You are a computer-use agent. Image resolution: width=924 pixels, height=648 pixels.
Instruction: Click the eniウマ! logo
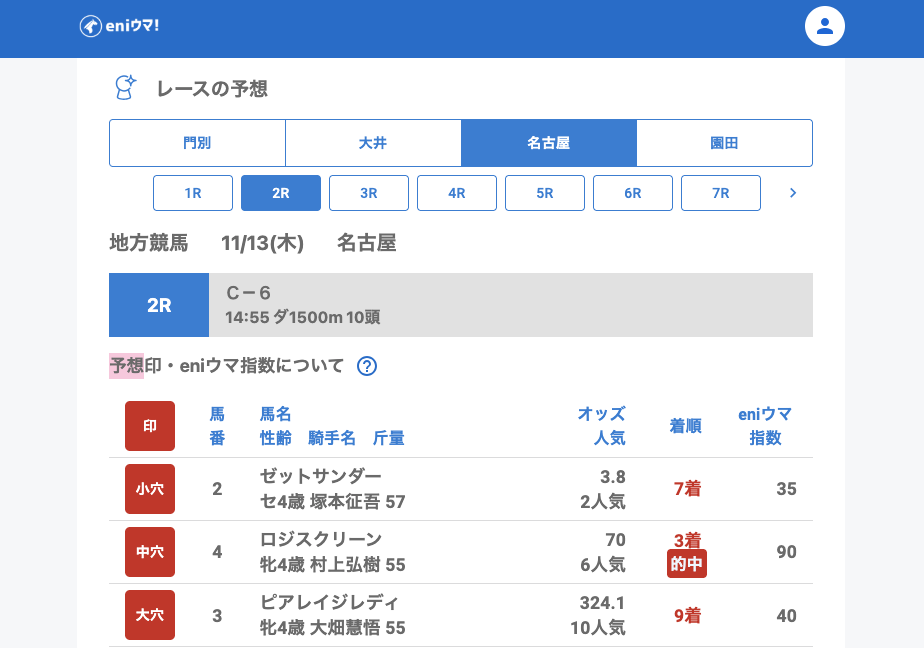coord(119,26)
